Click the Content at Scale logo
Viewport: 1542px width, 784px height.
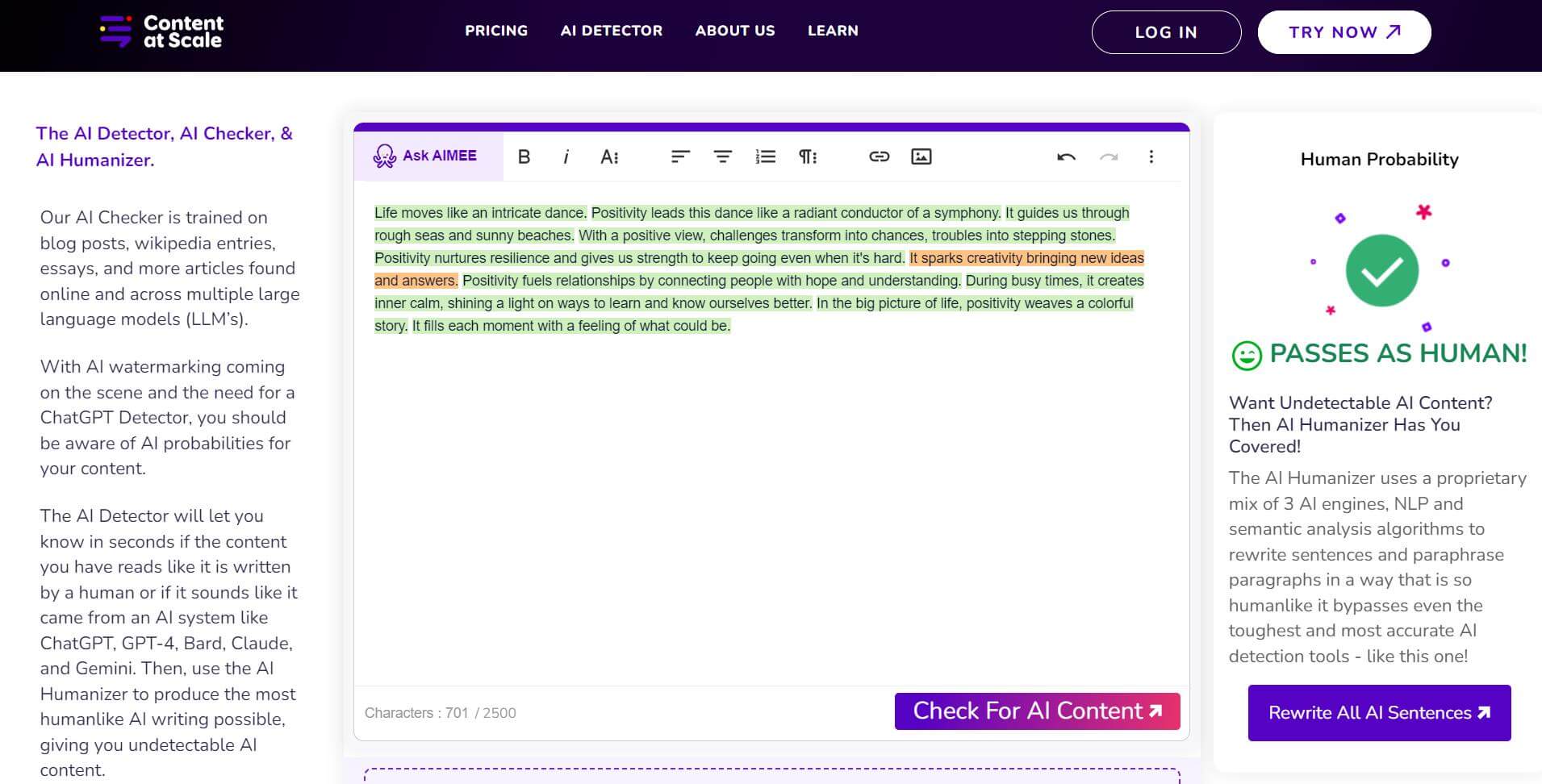tap(161, 31)
